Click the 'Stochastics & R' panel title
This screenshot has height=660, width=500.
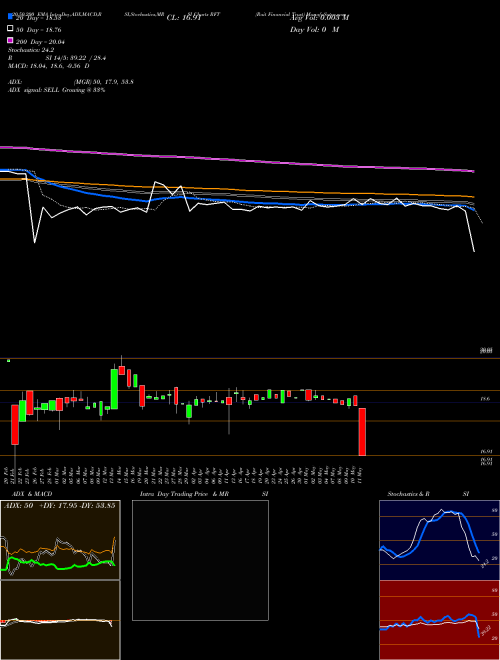(x=408, y=494)
